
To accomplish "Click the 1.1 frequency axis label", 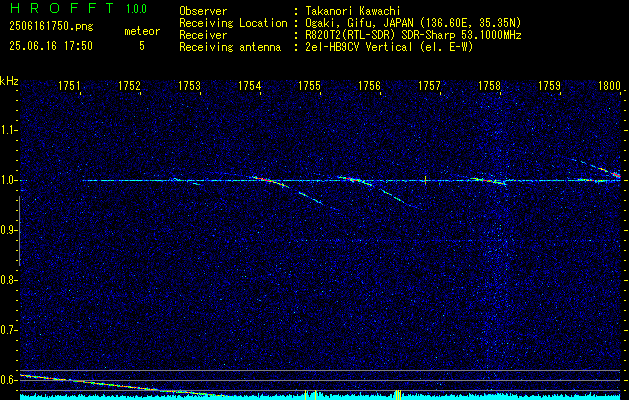I will click(8, 130).
